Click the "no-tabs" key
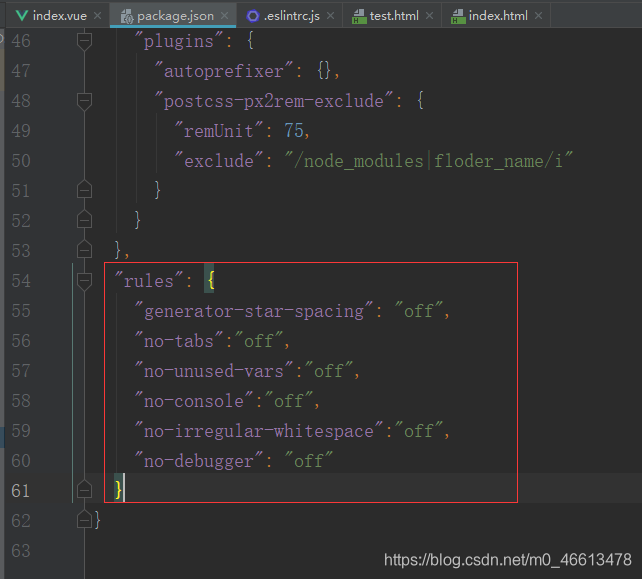642x579 pixels. (179, 341)
